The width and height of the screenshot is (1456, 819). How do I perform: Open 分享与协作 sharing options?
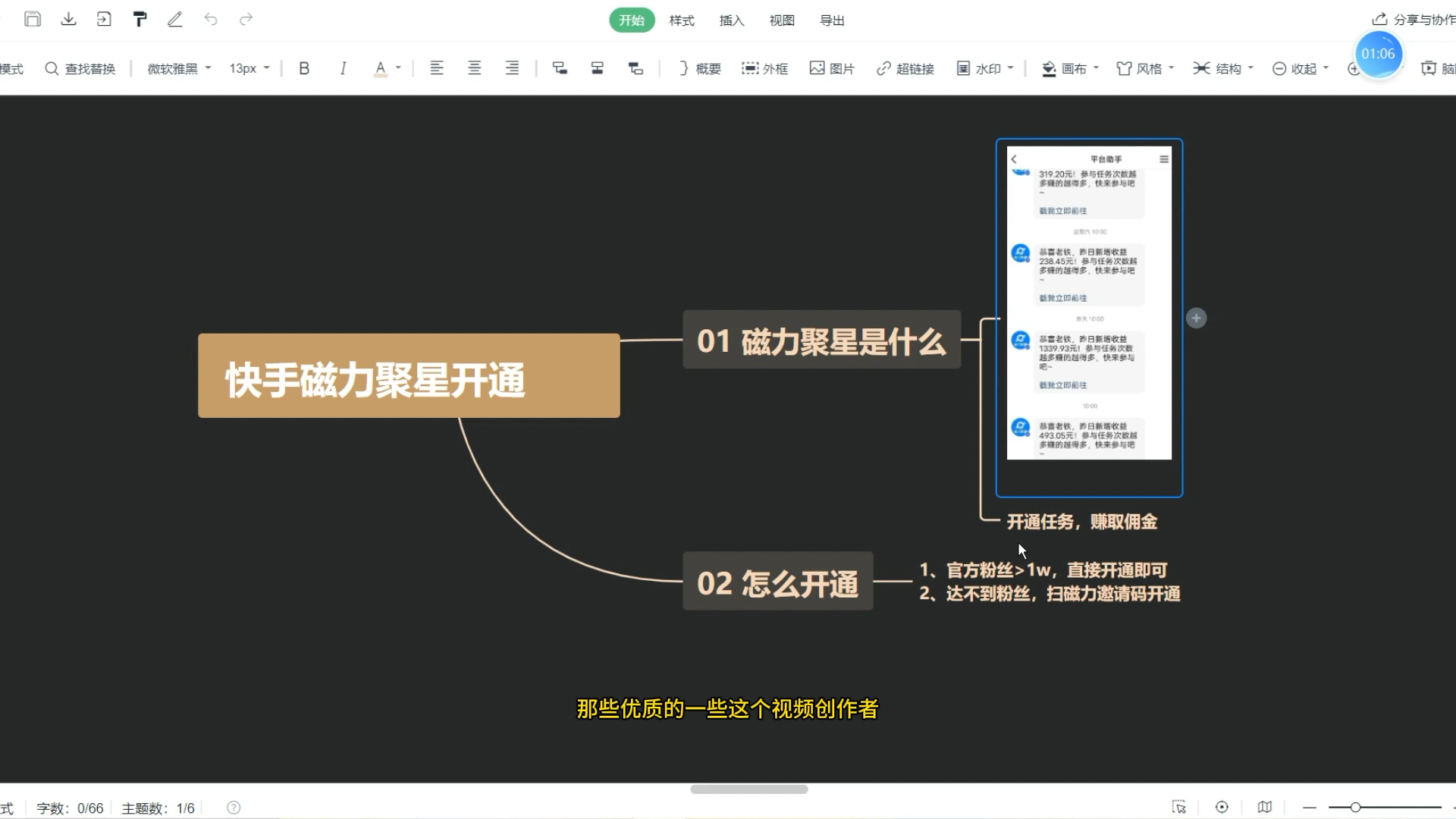1414,20
